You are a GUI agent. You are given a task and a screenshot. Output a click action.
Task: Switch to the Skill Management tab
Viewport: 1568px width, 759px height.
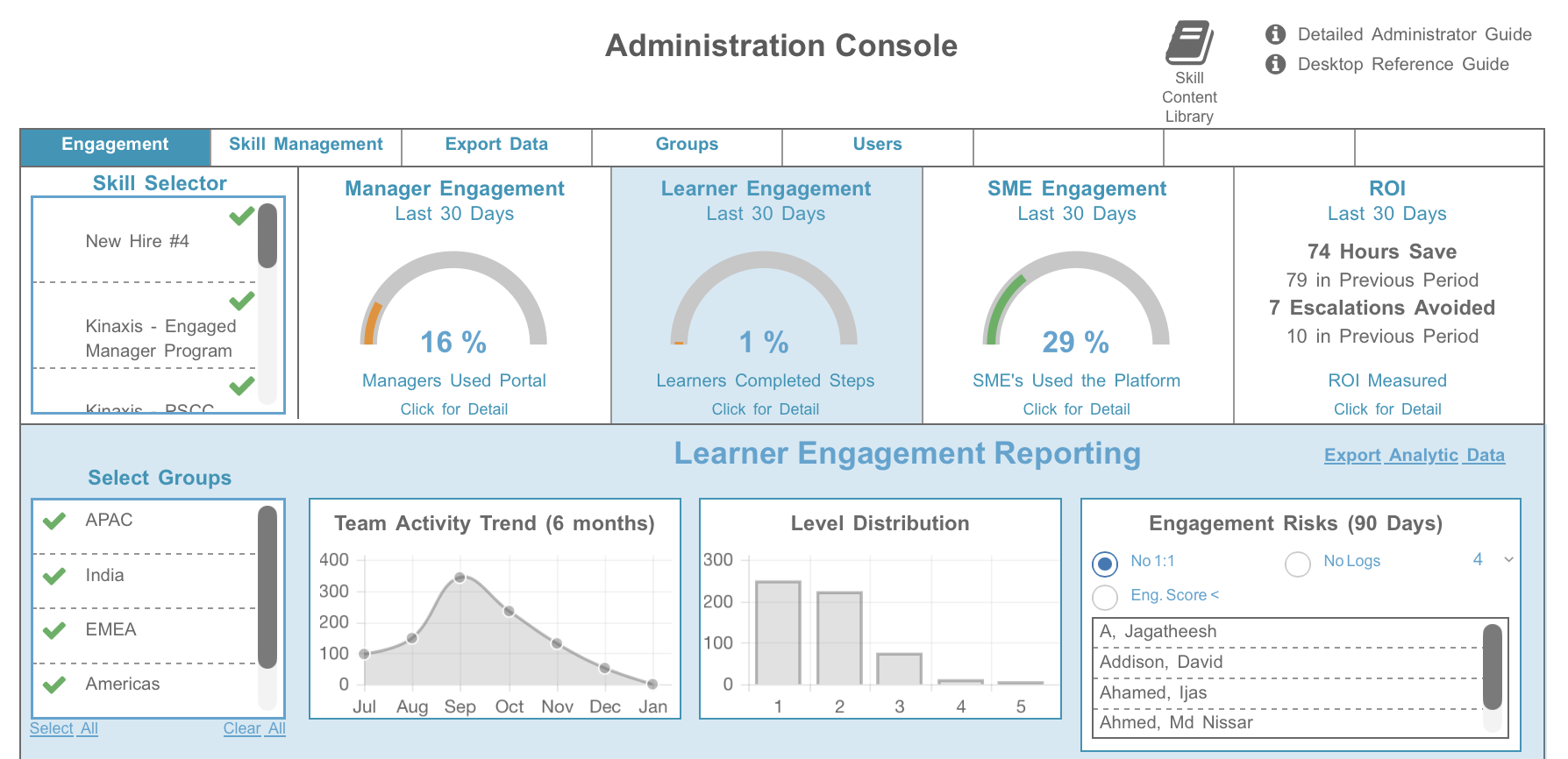pos(305,145)
